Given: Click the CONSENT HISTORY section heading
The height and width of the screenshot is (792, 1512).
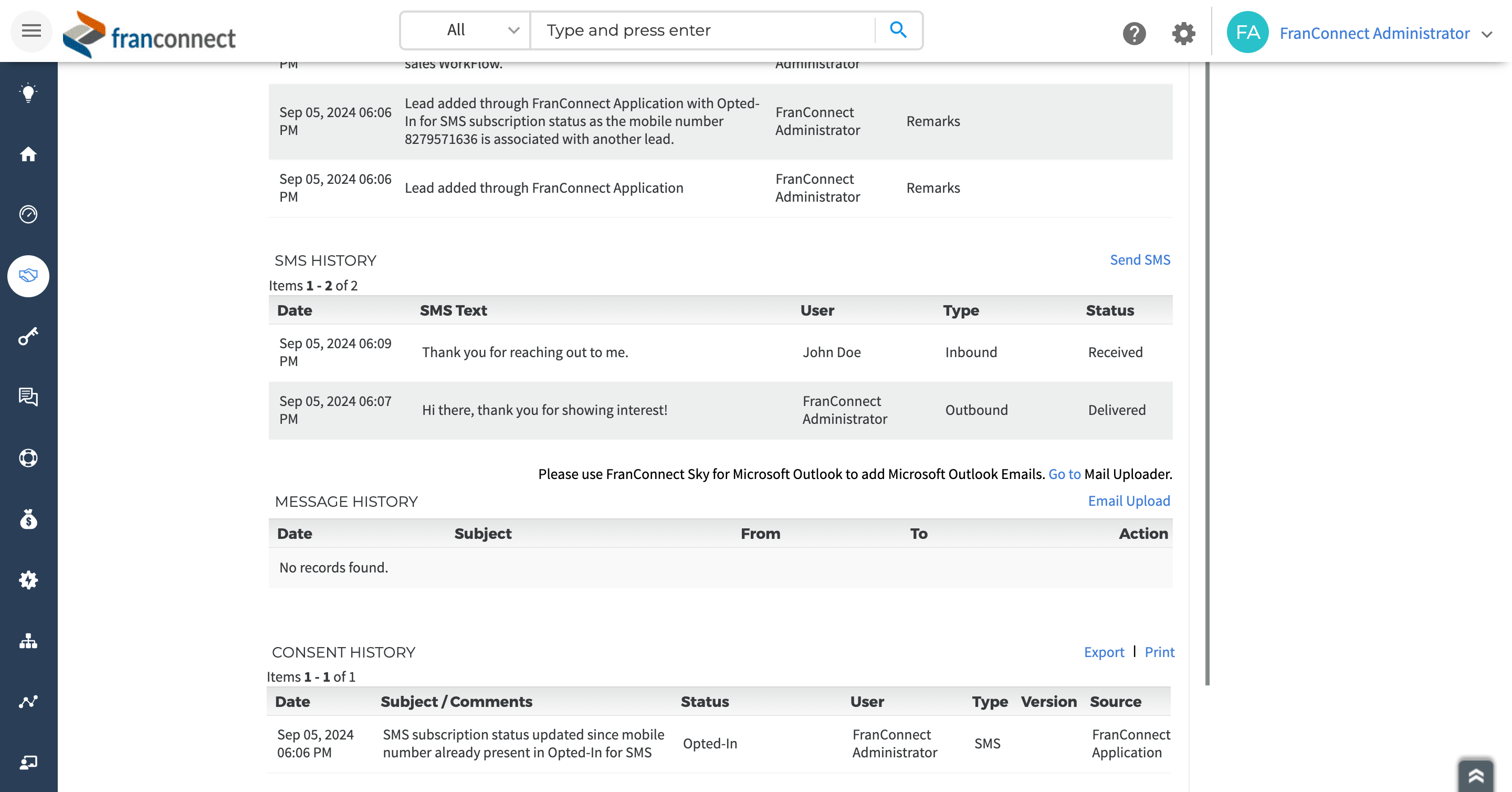Looking at the screenshot, I should tap(343, 652).
